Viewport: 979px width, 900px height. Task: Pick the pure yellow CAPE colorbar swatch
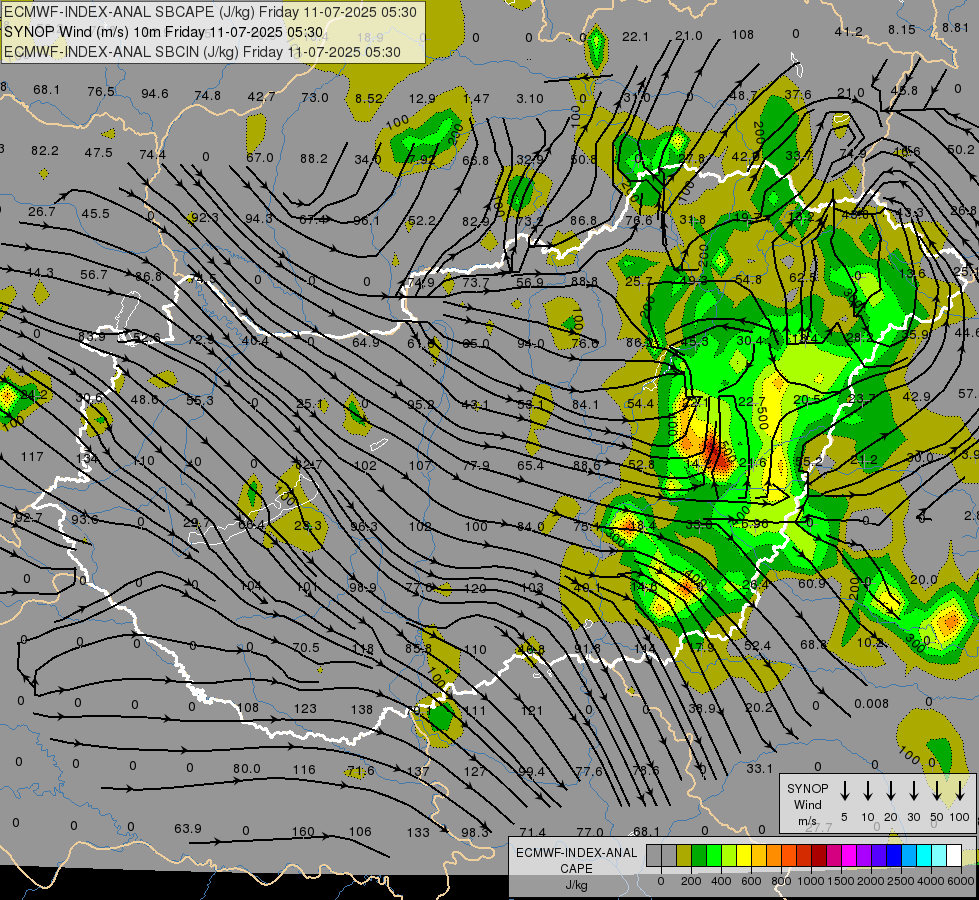[744, 856]
